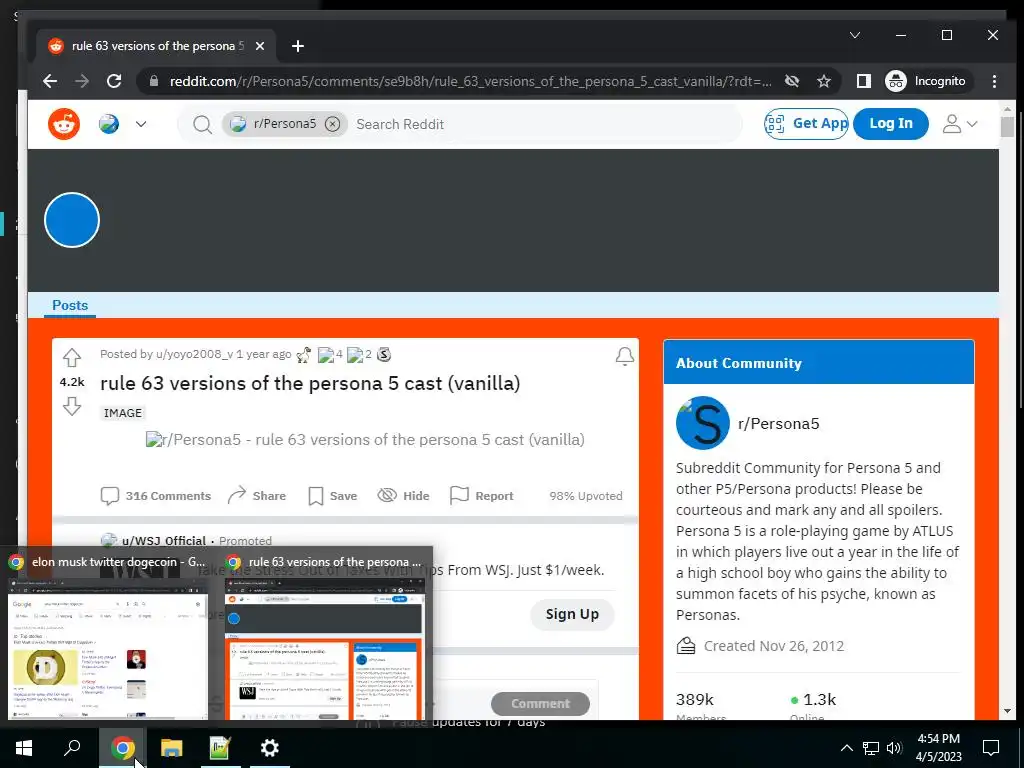1024x768 pixels.
Task: Open File Explorer from the taskbar
Action: [171, 748]
